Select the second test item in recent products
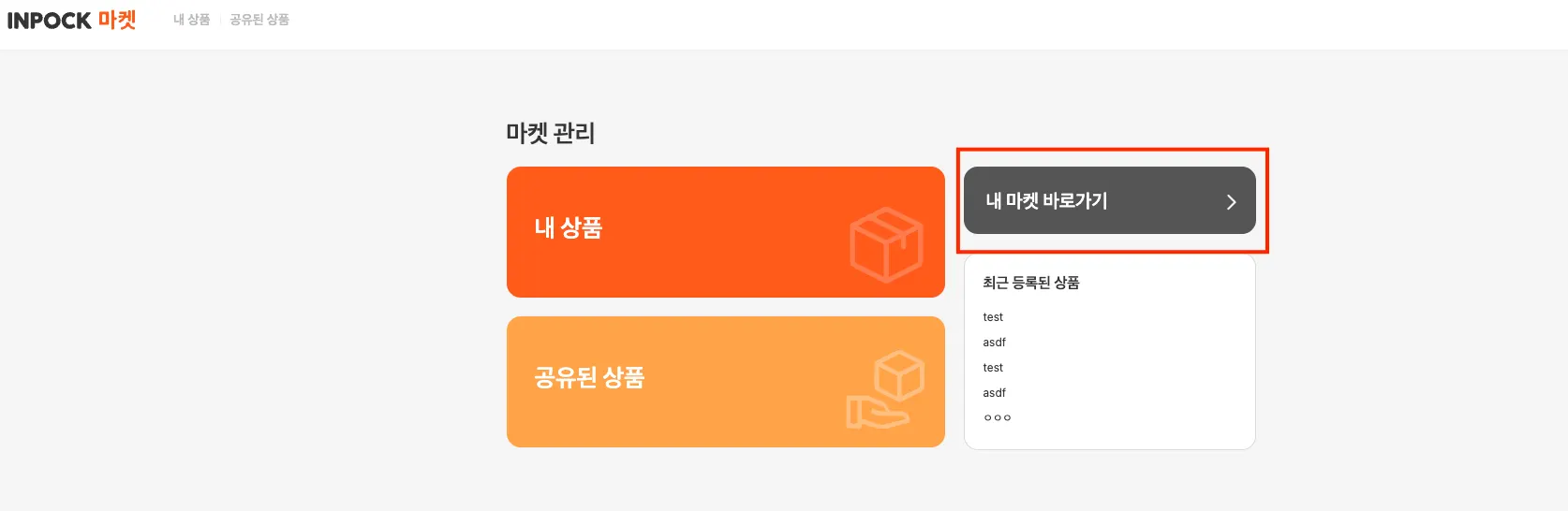Viewport: 1568px width, 511px height. [x=993, y=368]
